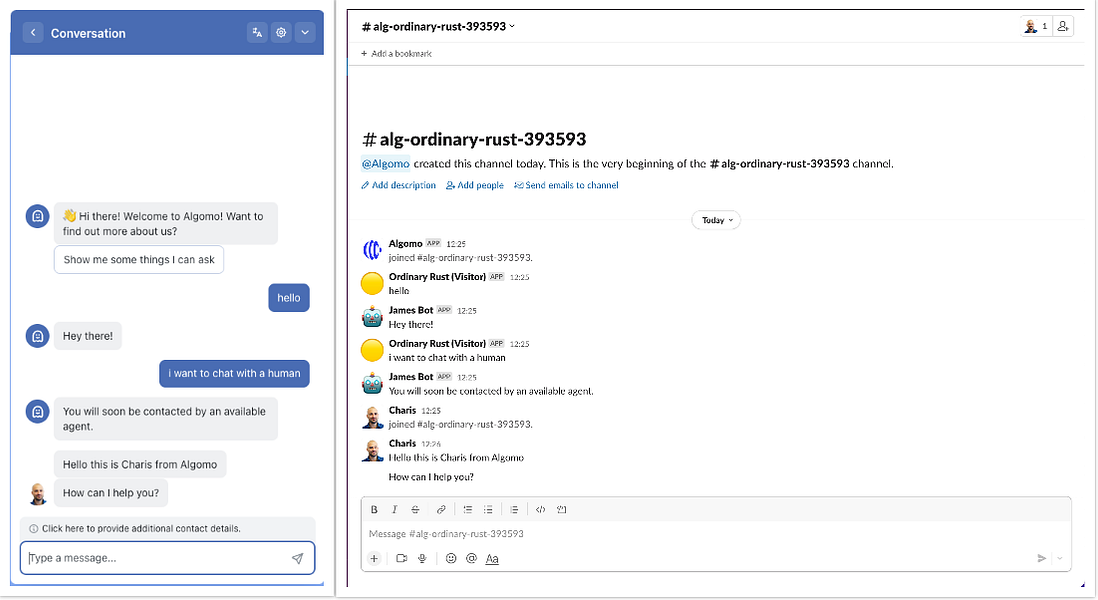Click the 'i want to chat with a human' chat bubble

tap(234, 374)
